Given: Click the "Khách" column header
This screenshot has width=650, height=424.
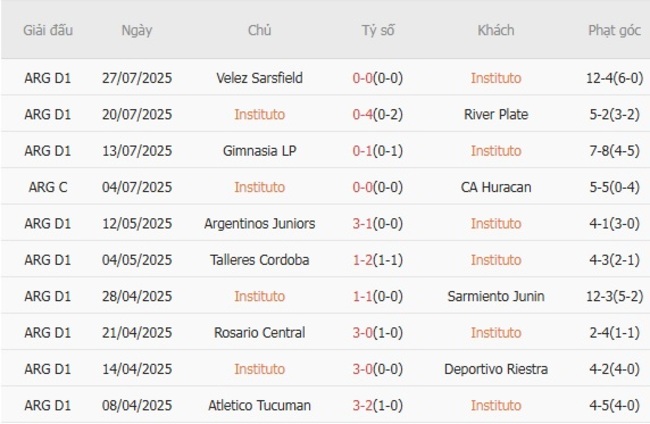Looking at the screenshot, I should point(496,30).
